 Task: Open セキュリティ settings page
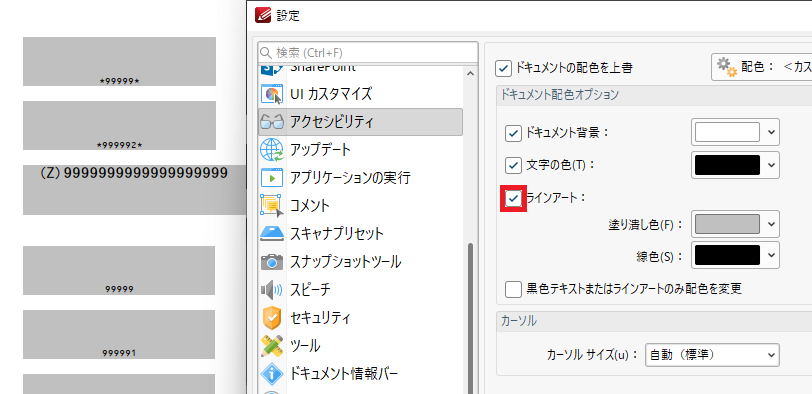pos(360,317)
